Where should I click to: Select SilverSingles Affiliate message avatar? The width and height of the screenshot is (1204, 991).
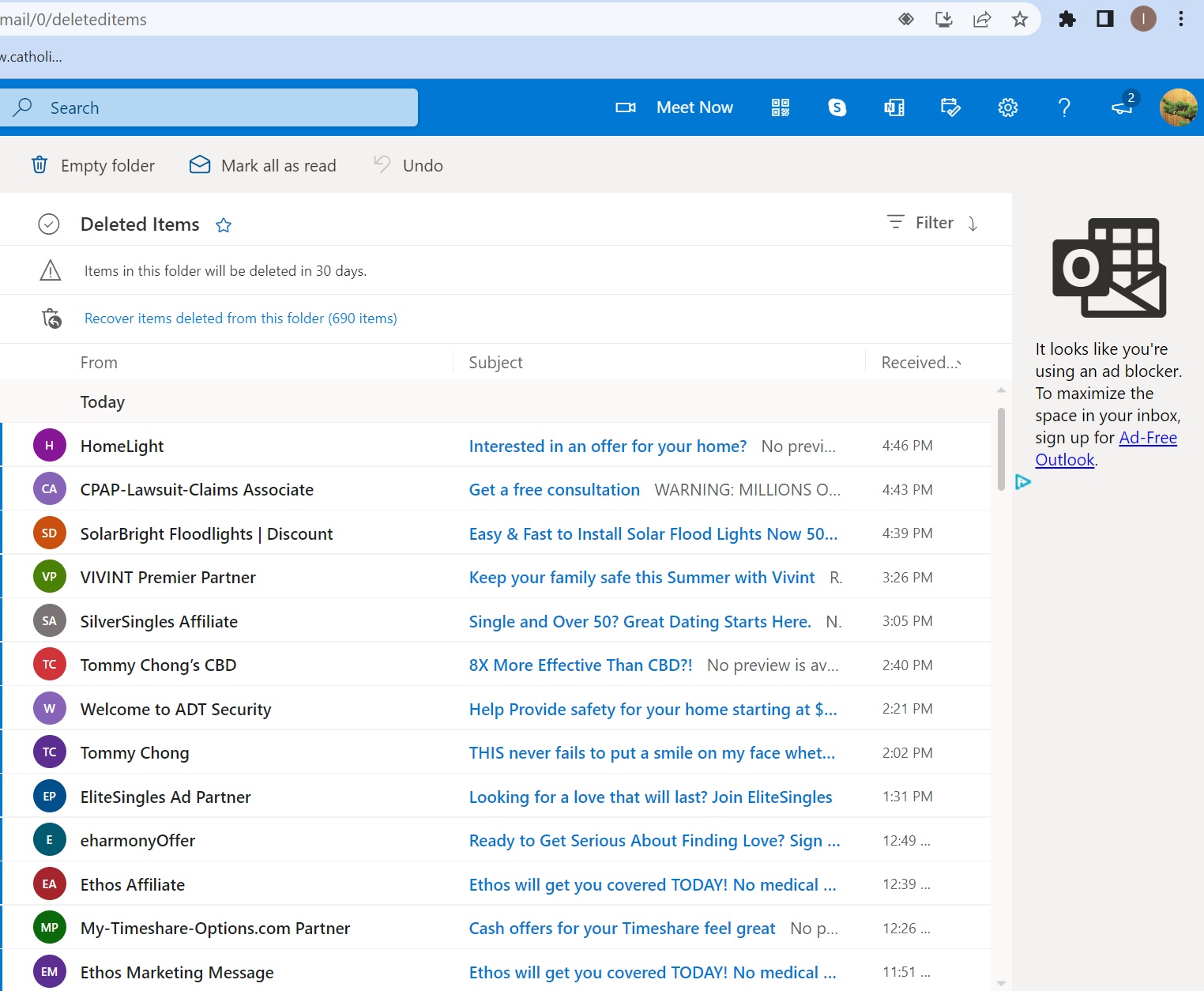tap(49, 621)
